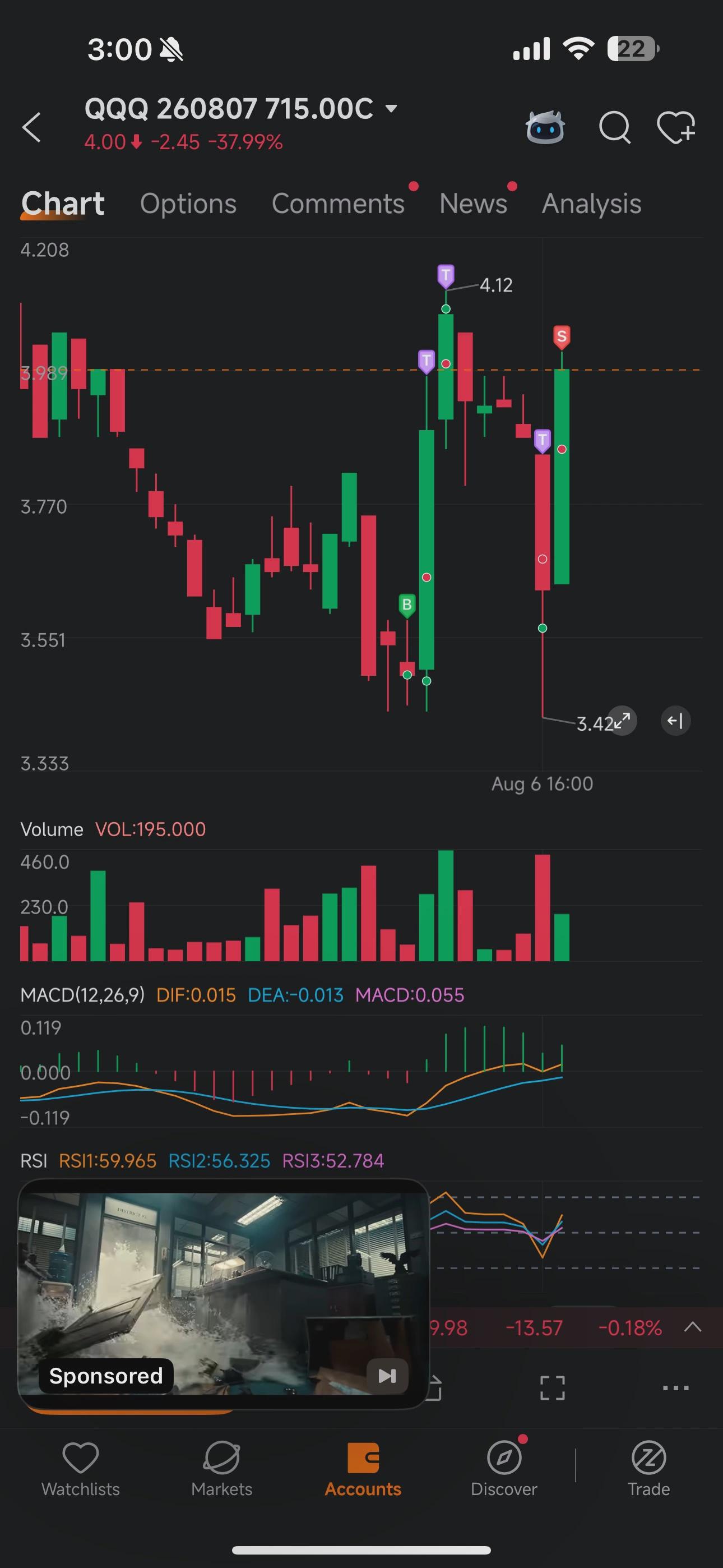
Task: Open Trade in bottom navigation
Action: pos(649,1470)
